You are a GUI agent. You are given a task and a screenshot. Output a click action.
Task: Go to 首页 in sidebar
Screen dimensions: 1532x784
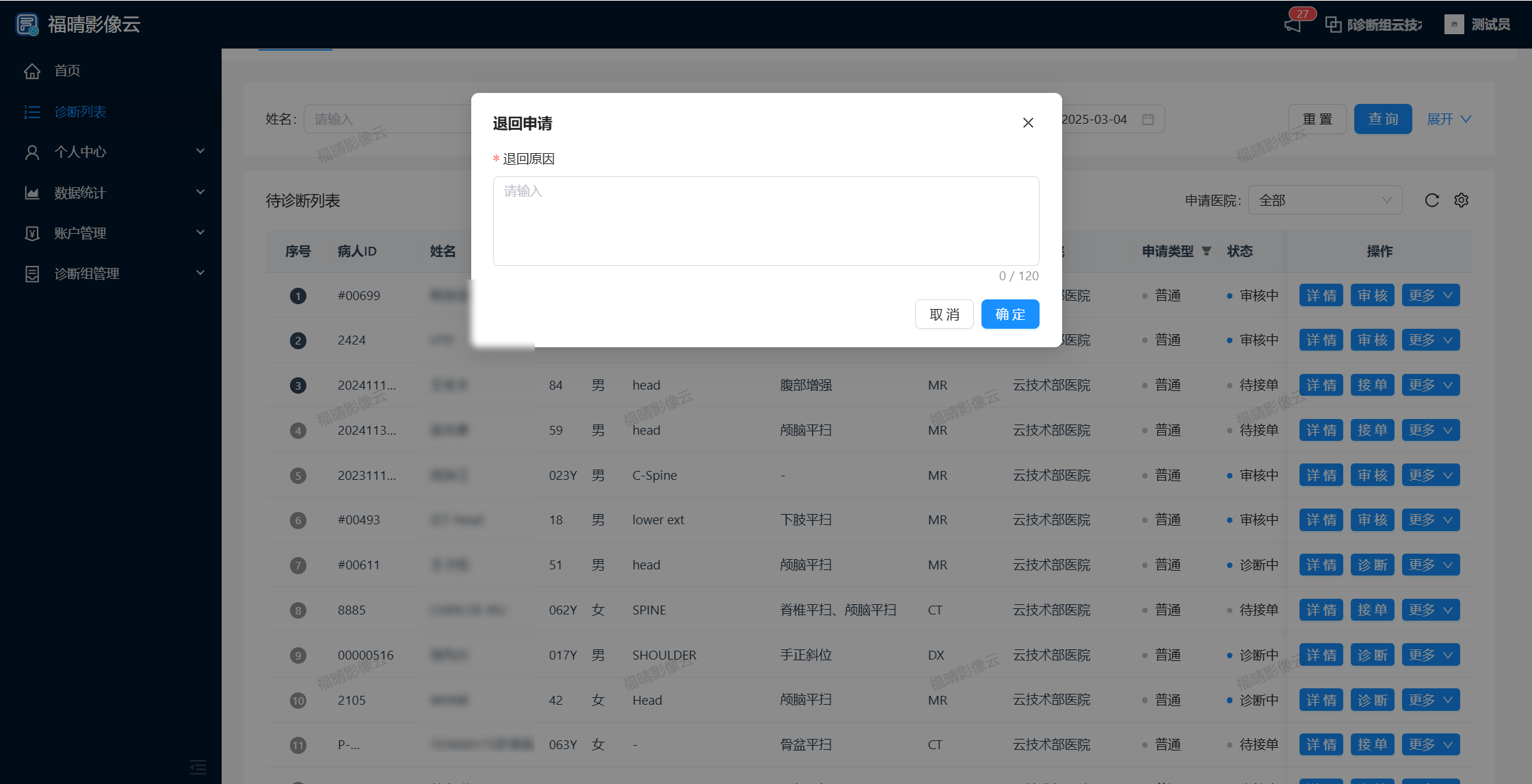pos(67,71)
